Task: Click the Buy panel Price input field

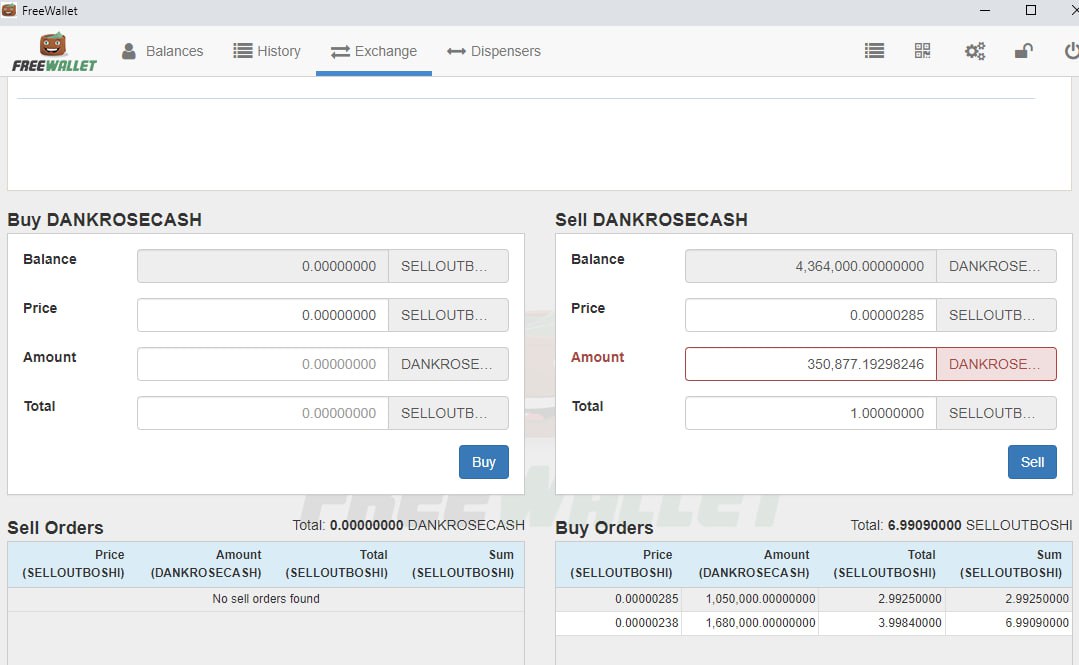Action: tap(263, 315)
